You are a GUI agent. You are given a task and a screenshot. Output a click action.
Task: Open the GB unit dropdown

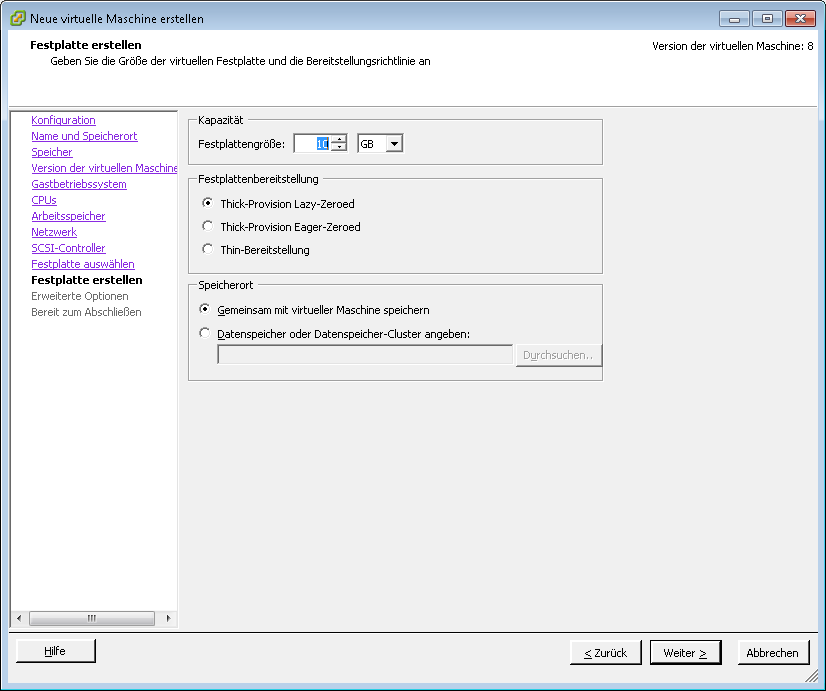(394, 144)
